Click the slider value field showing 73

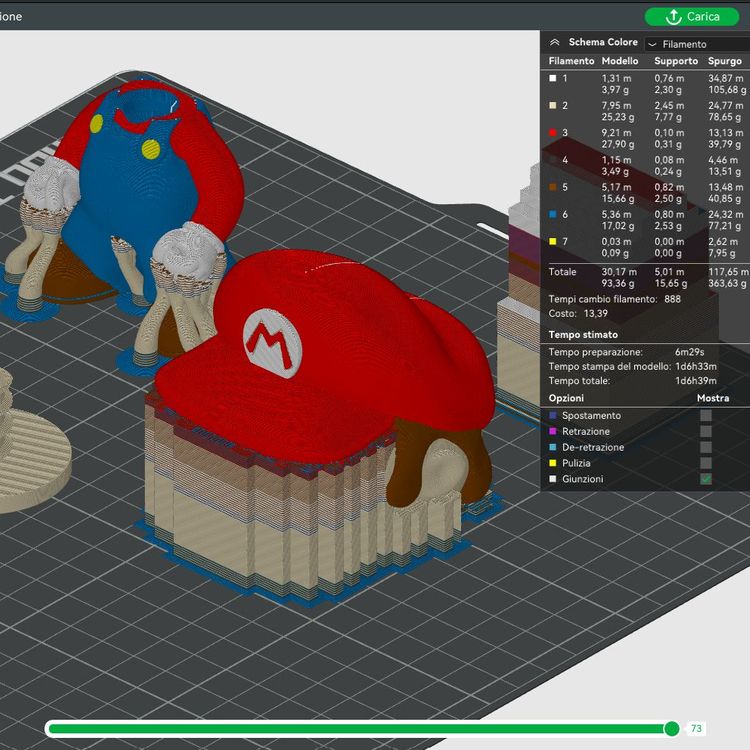(696, 728)
